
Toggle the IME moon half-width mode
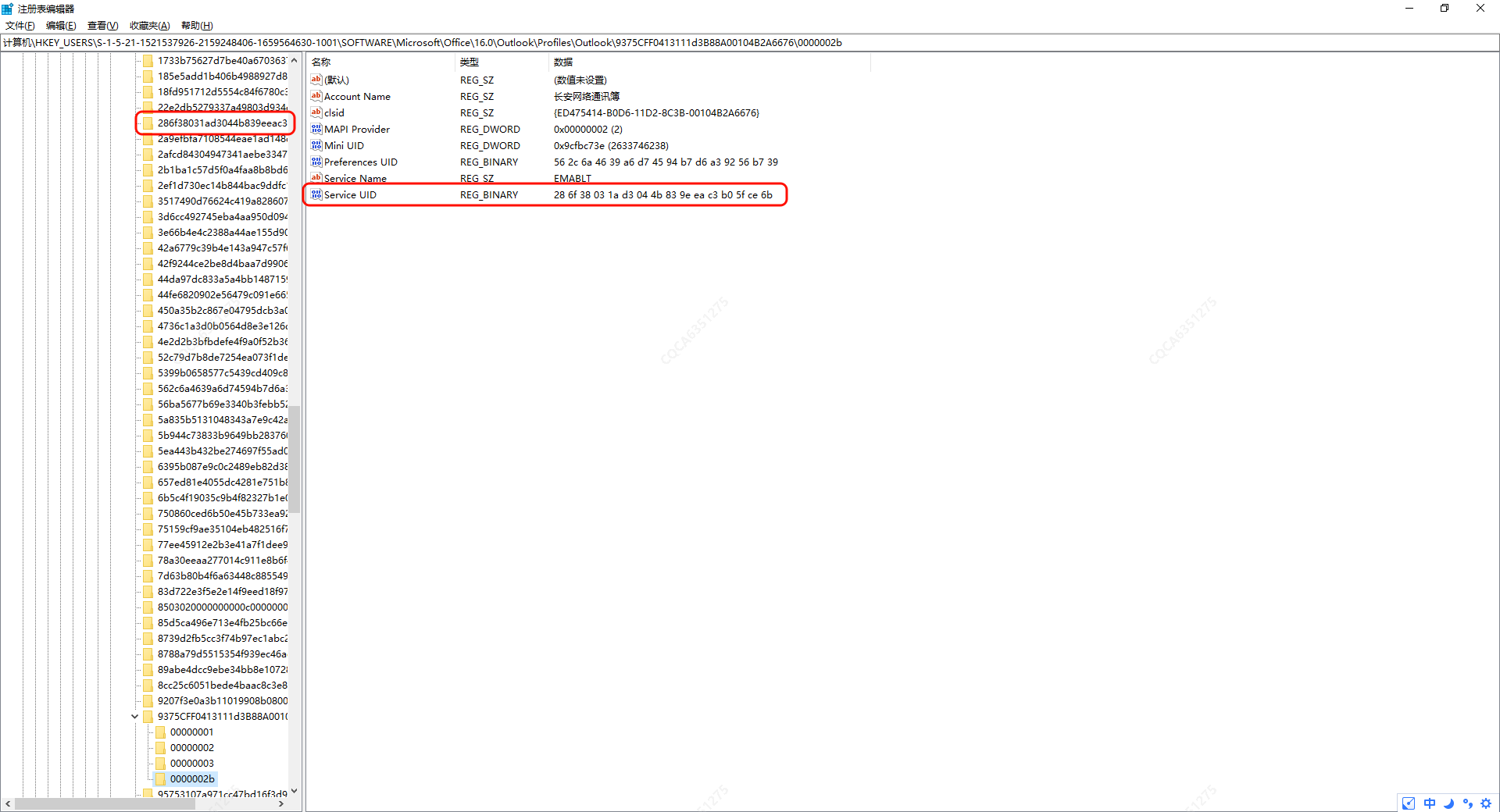click(x=1448, y=803)
